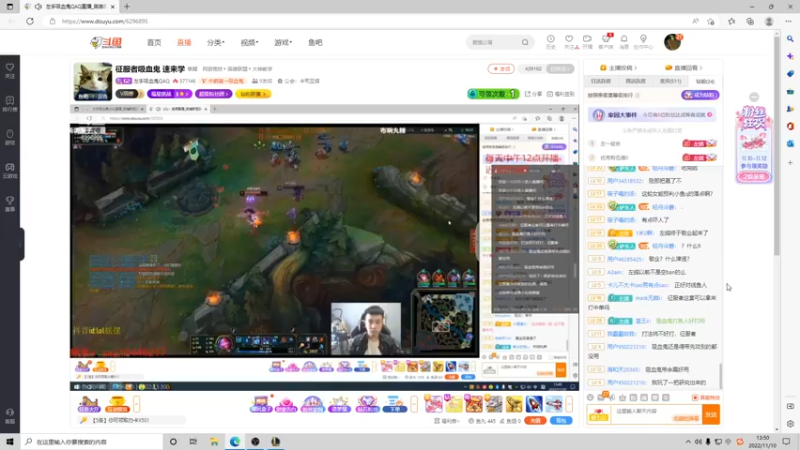Open the League of Legends taskbar icon
Viewport: 800px width, 450px height.
click(276, 441)
